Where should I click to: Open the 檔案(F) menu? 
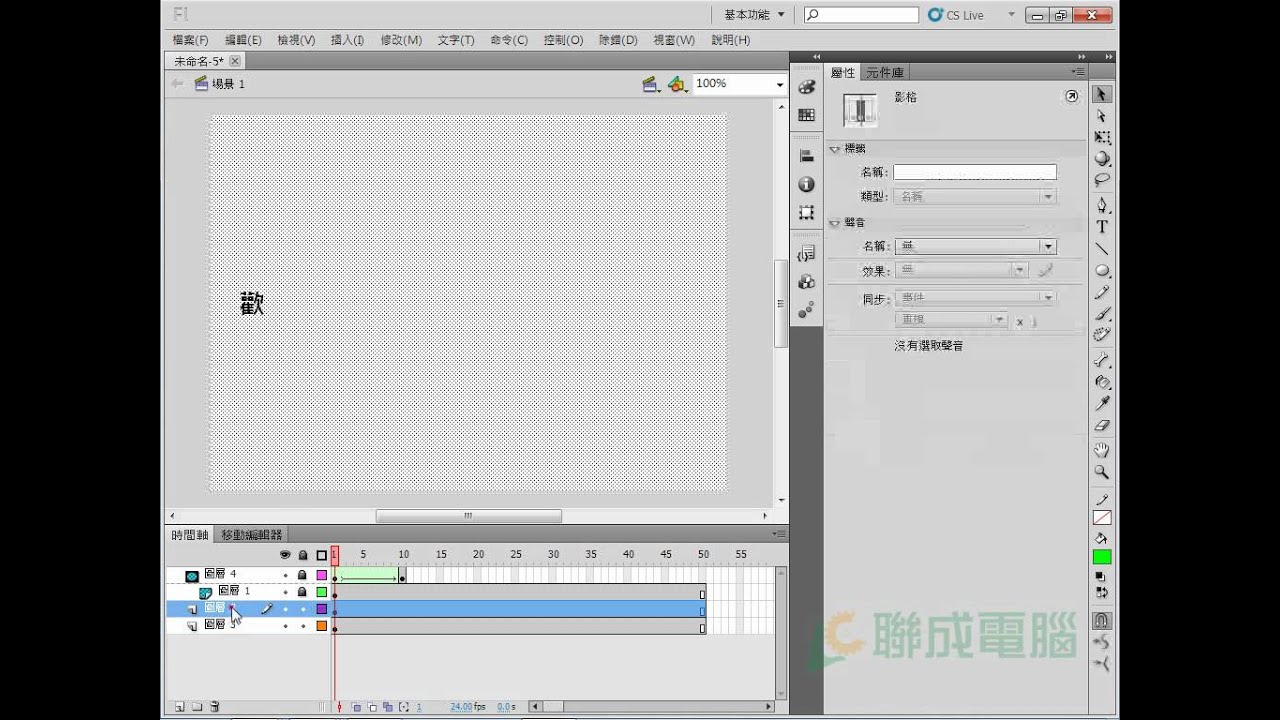click(190, 40)
